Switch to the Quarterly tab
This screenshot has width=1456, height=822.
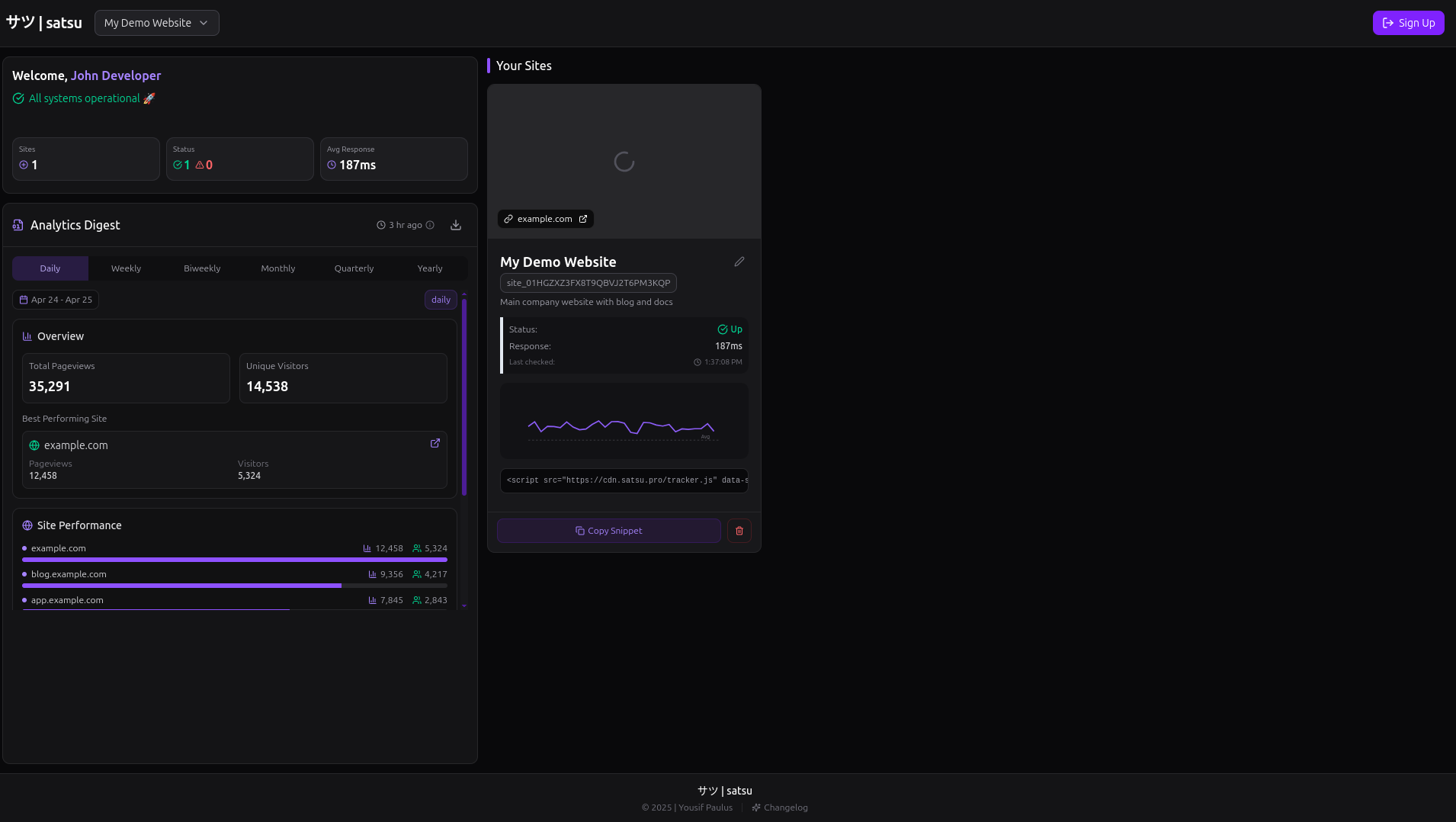click(x=354, y=268)
